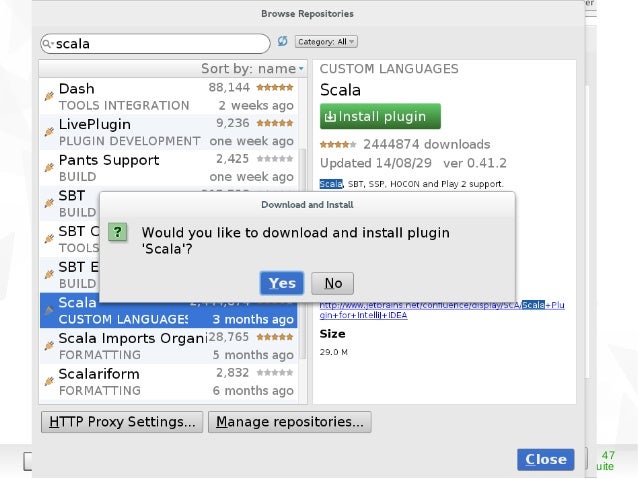
Task: Decline install by clicking No
Action: 332,283
